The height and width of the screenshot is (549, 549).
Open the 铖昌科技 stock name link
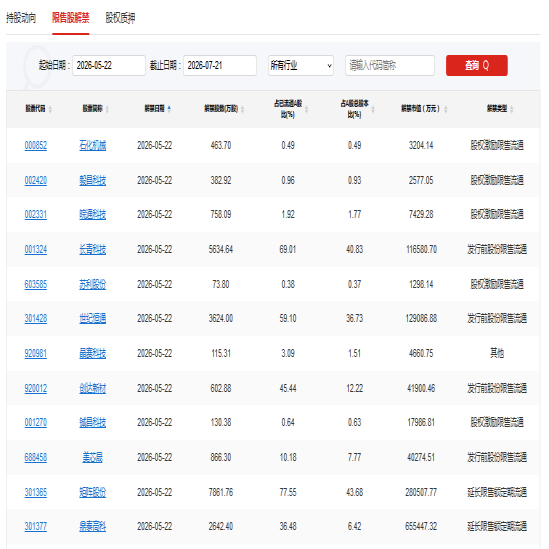point(92,422)
